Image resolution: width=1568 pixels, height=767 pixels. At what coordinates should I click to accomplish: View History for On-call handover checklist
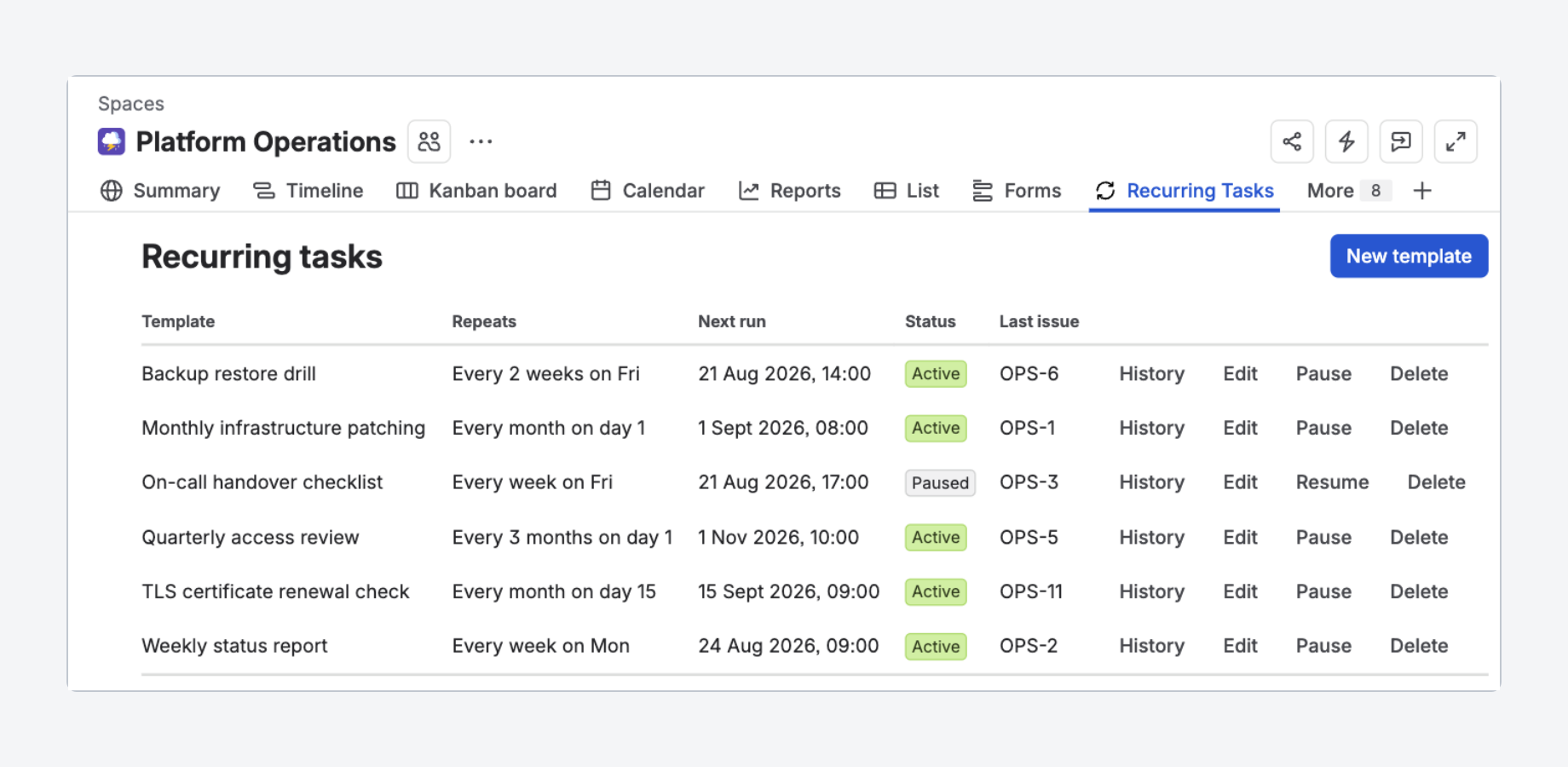[1152, 482]
